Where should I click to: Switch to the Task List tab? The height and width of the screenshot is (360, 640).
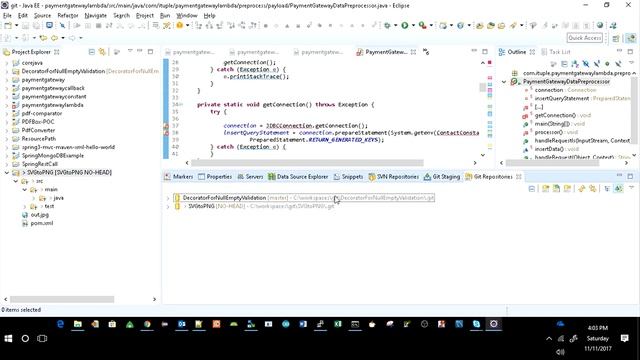click(x=556, y=52)
